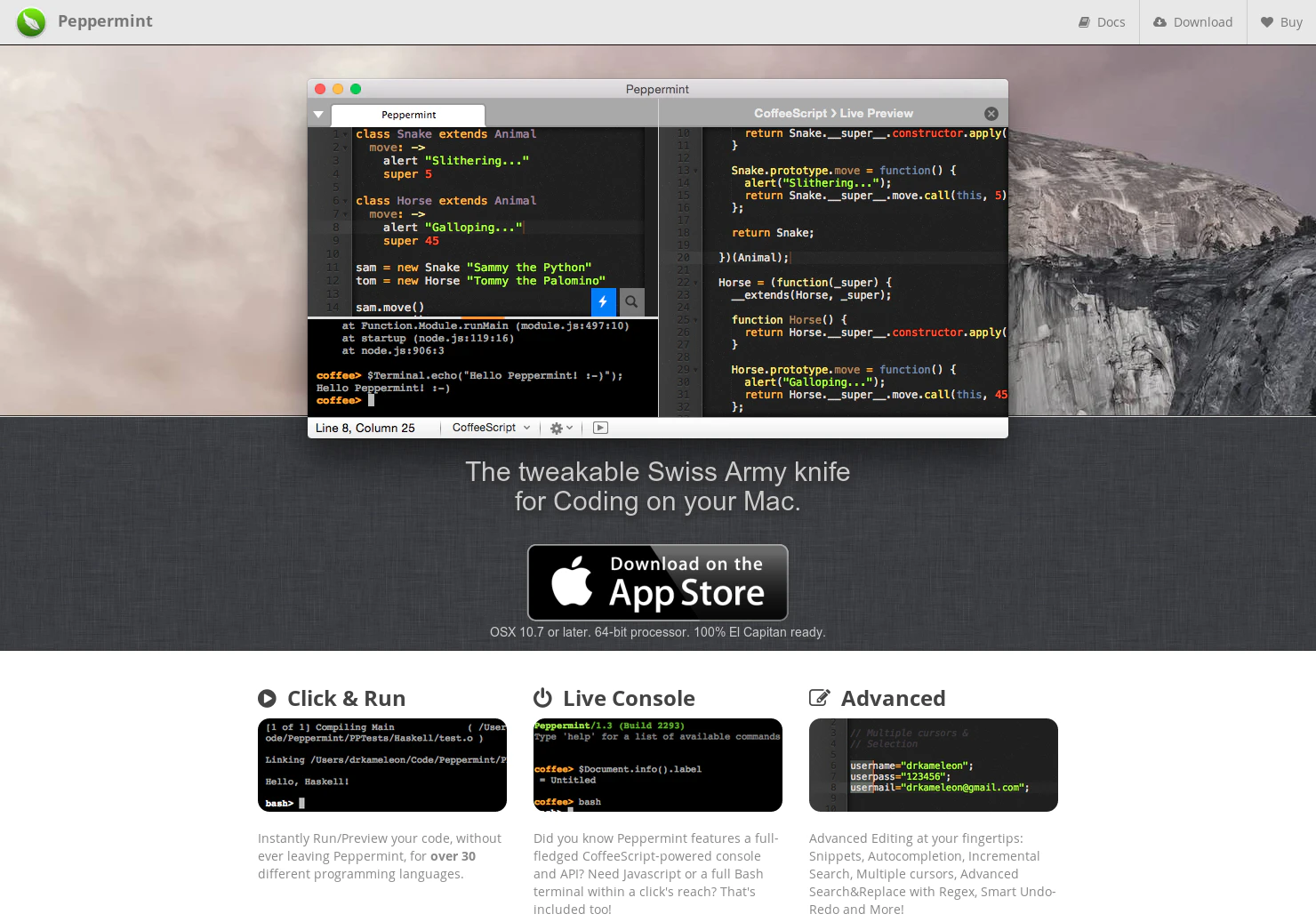Click the Line 8, Column 25 indicator
The height and width of the screenshot is (922, 1316).
(365, 428)
